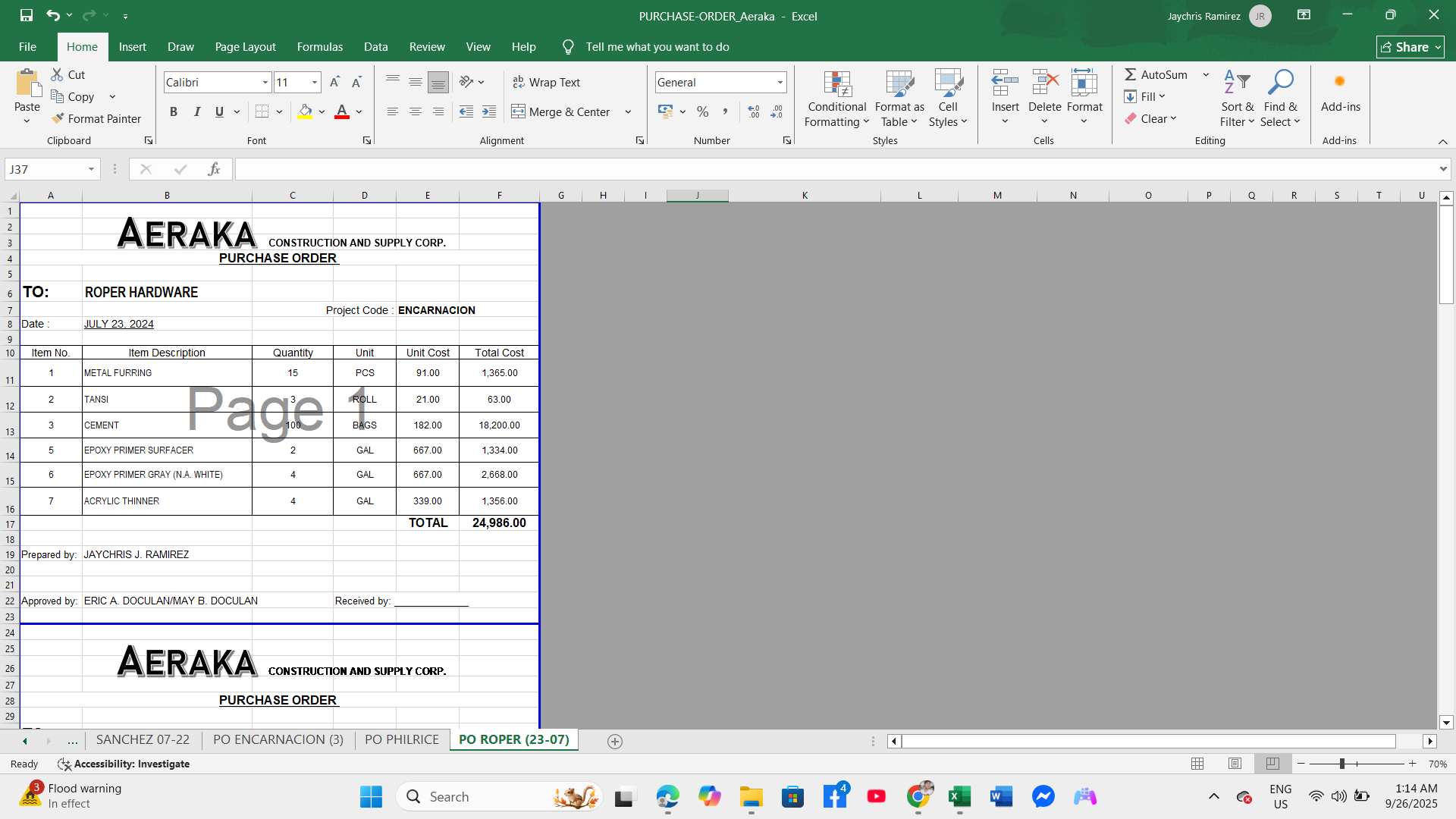Click the Conditional Formatting icon

click(x=837, y=83)
